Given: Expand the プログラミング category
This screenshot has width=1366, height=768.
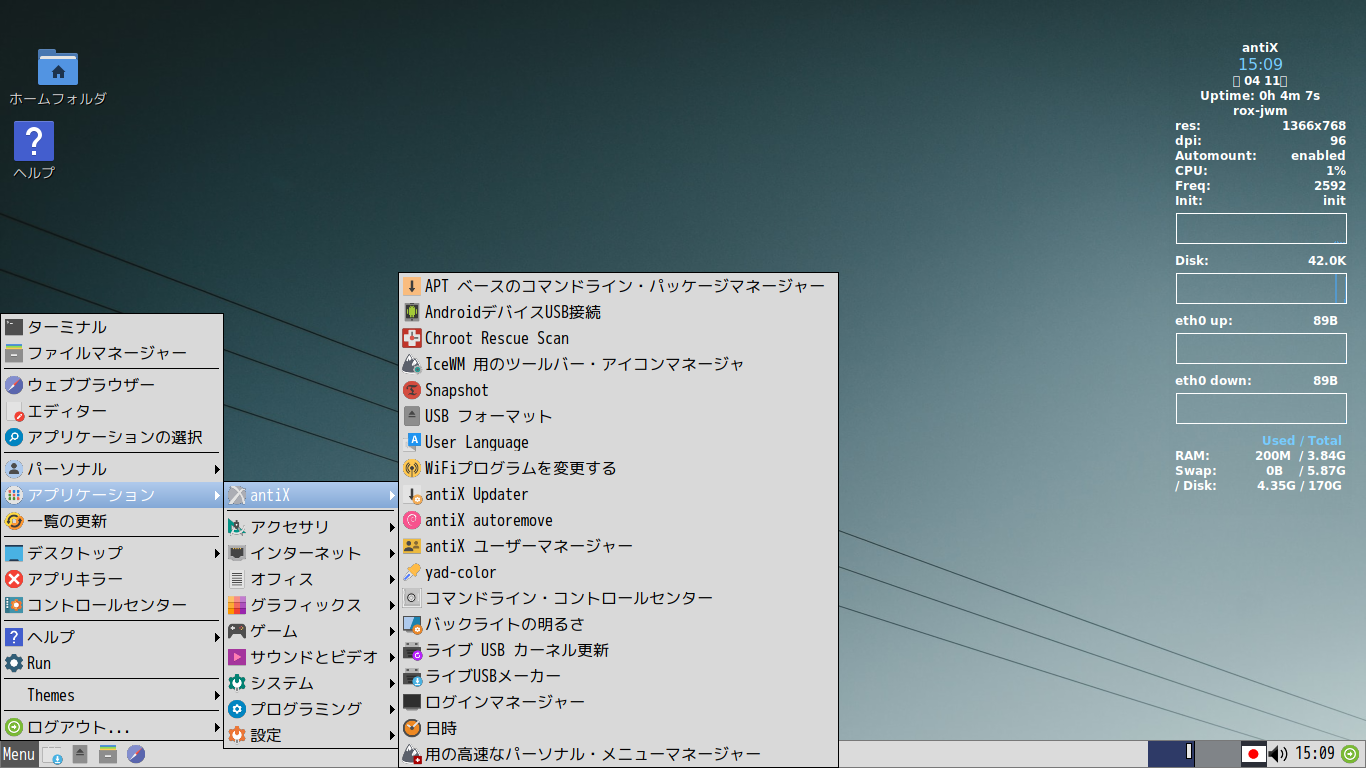Looking at the screenshot, I should point(311,709).
